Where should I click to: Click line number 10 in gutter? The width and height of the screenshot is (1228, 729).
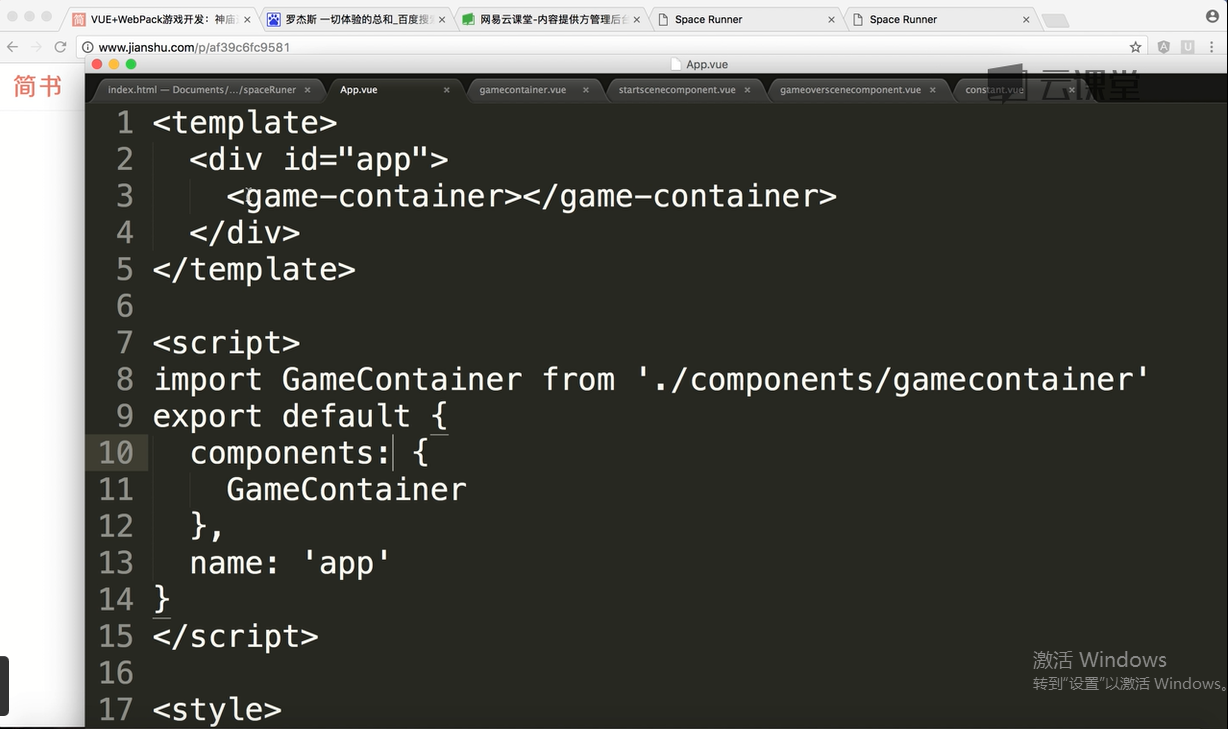click(x=116, y=453)
